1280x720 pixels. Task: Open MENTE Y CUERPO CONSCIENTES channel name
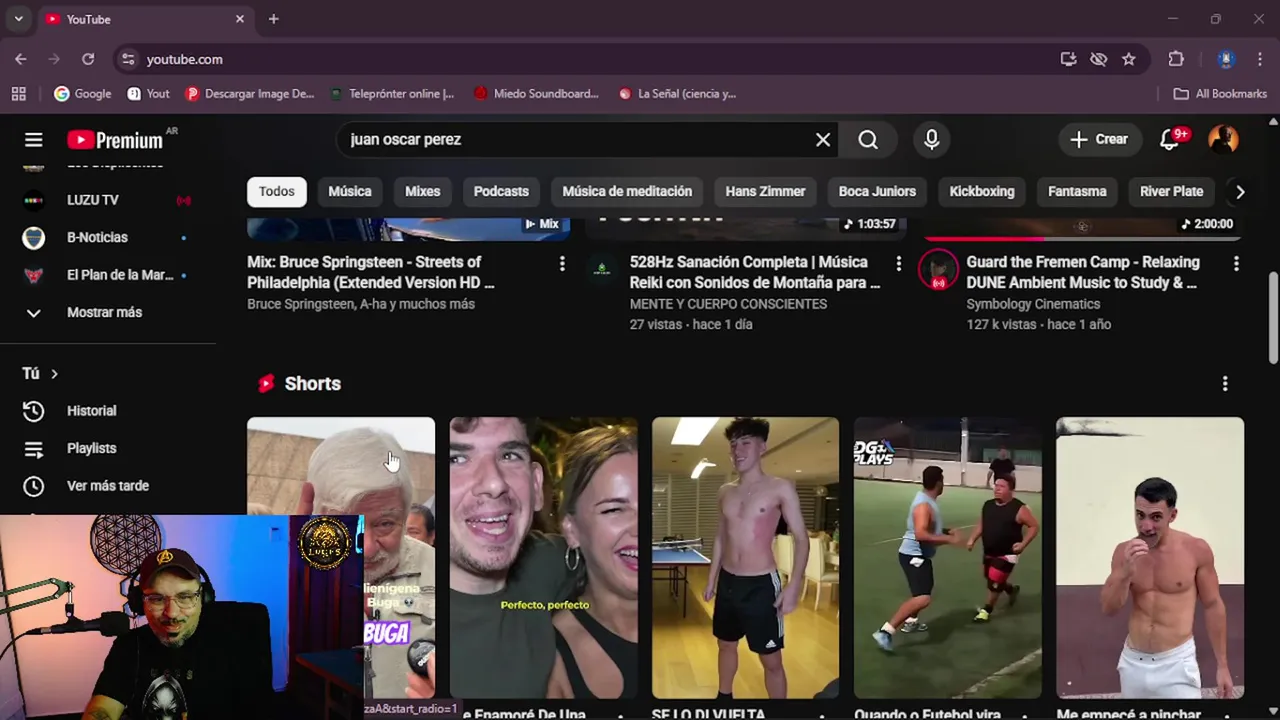(x=728, y=304)
